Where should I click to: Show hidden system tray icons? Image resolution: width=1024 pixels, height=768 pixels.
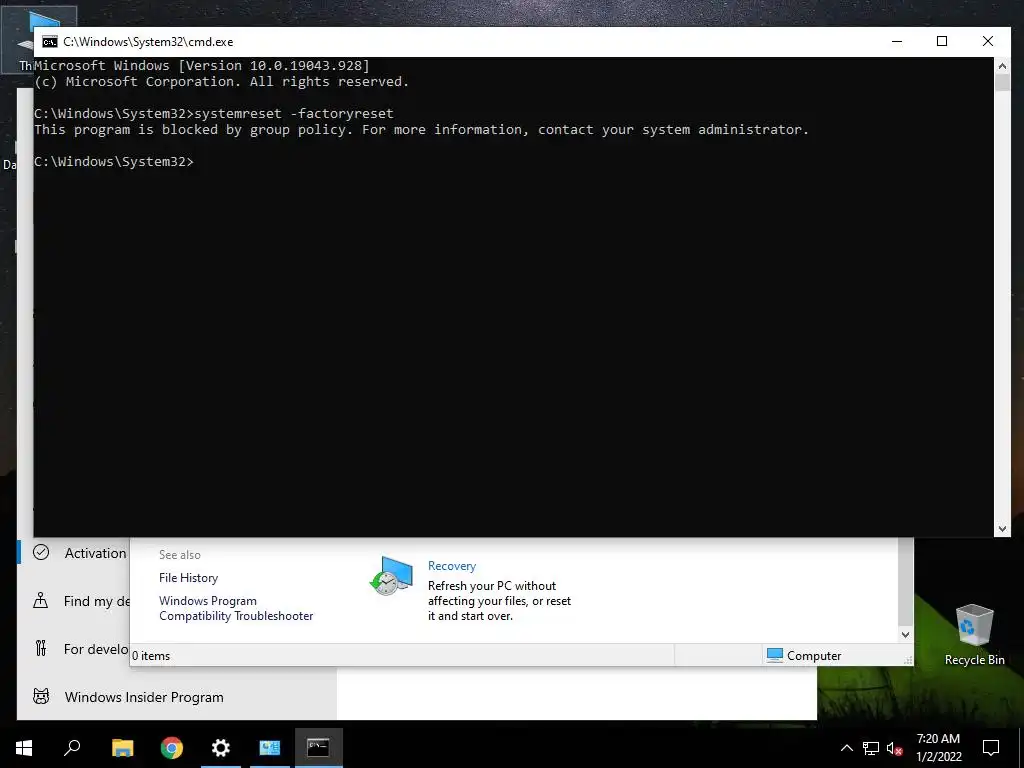[x=846, y=748]
